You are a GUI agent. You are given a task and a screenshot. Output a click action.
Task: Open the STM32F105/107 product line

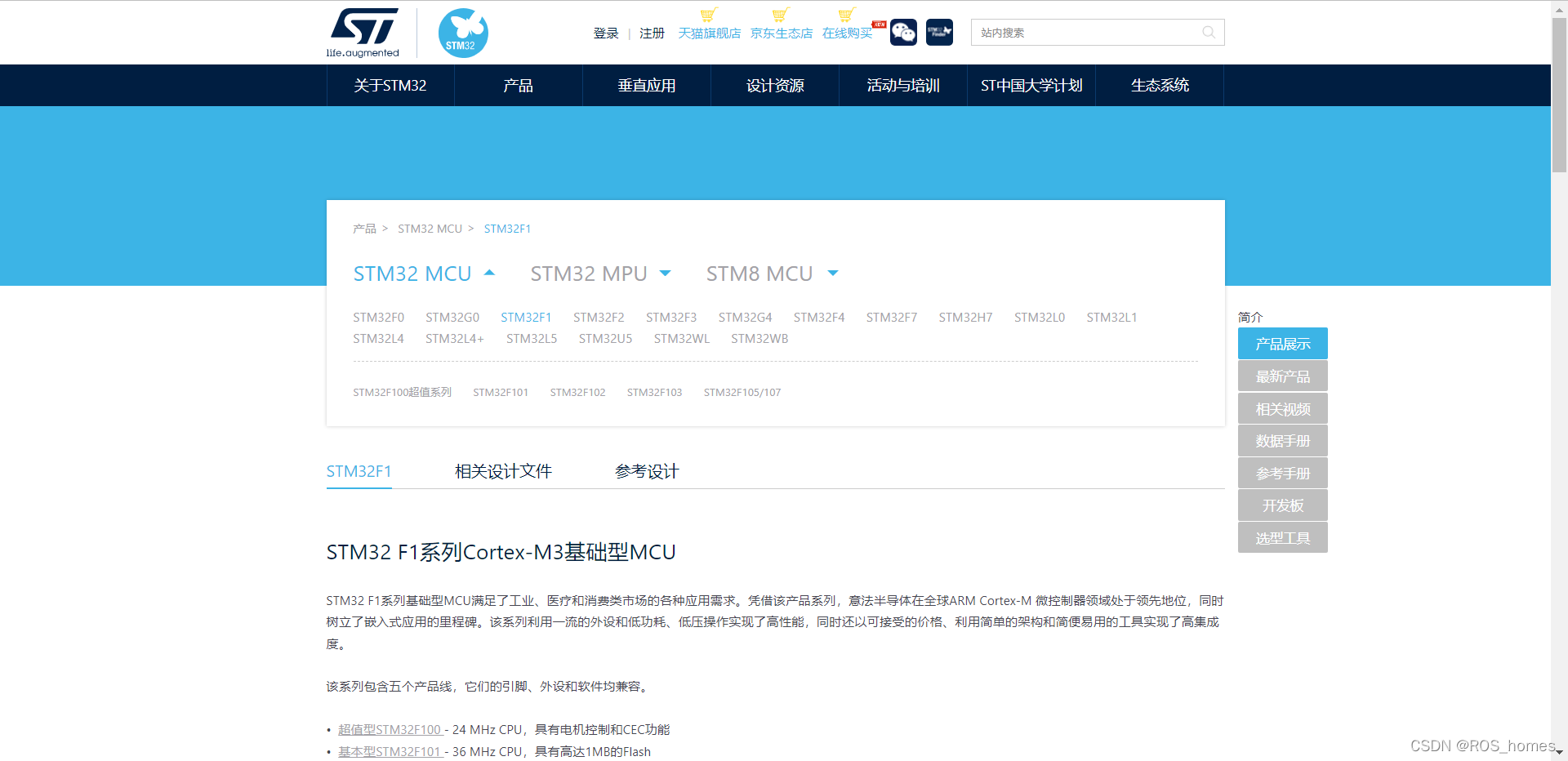tap(742, 393)
